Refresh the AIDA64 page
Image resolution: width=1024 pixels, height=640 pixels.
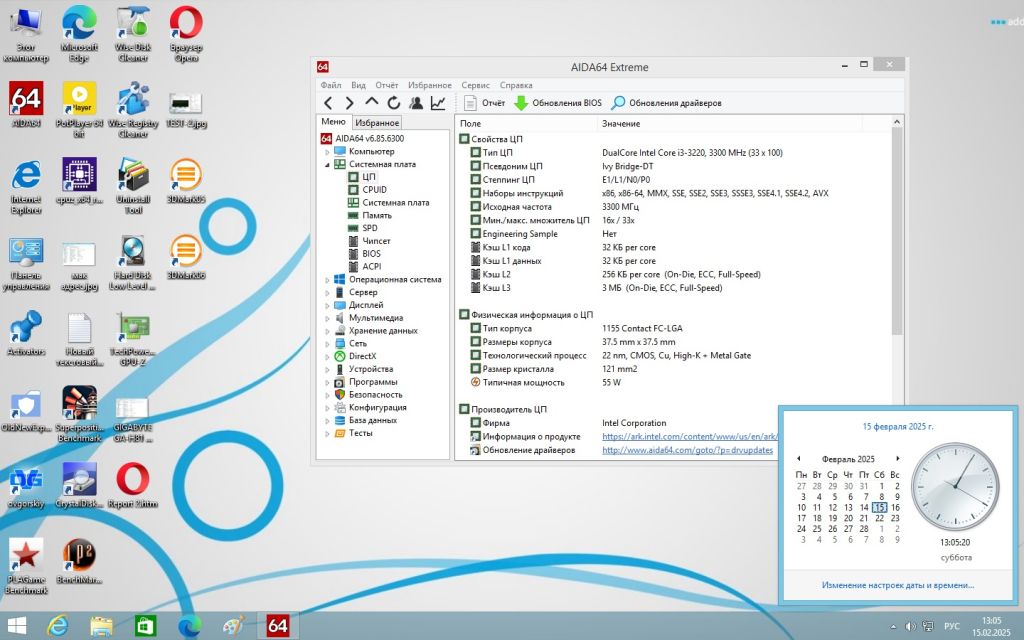click(393, 103)
